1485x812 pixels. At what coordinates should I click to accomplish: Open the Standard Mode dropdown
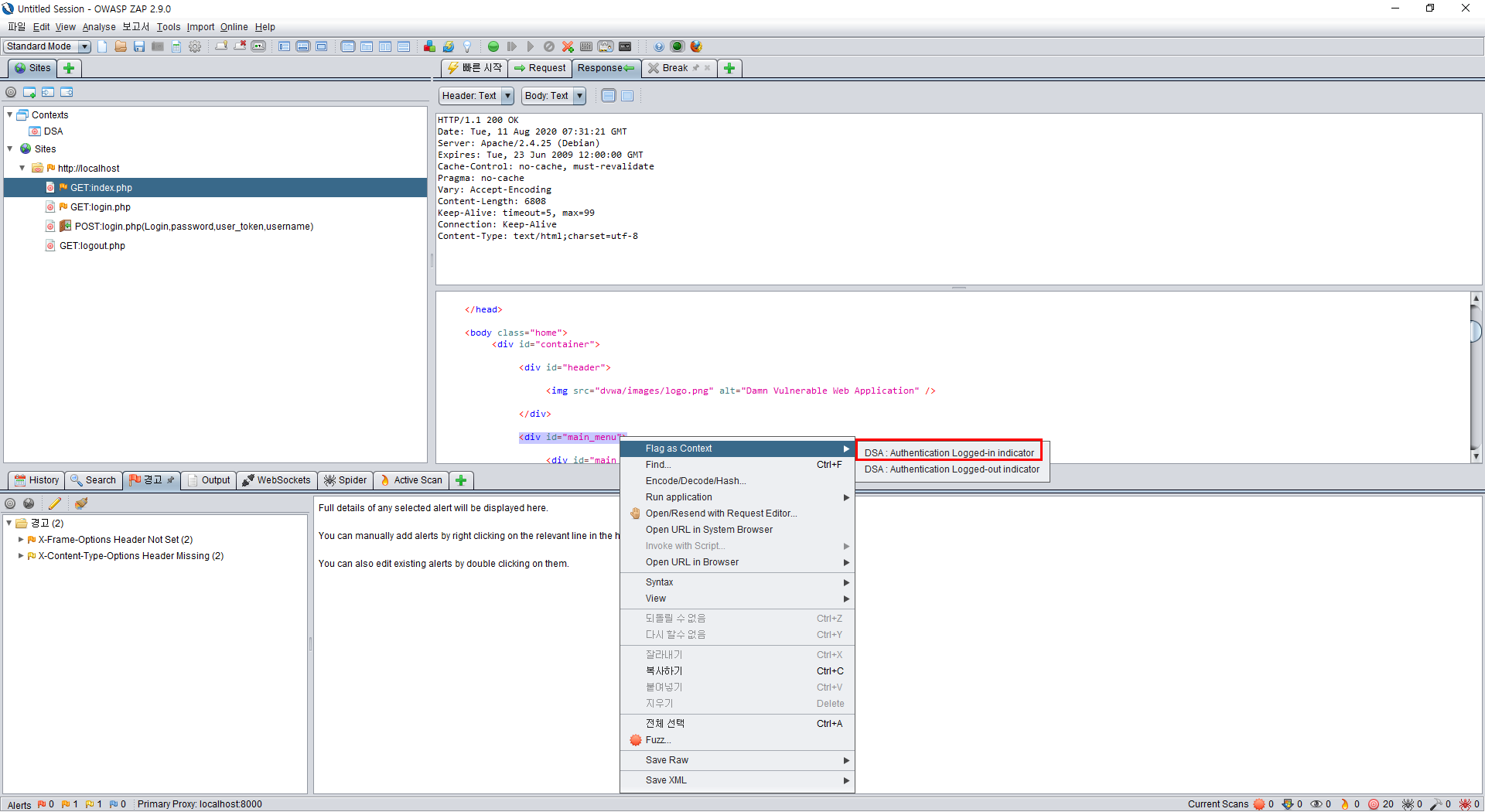click(x=47, y=46)
